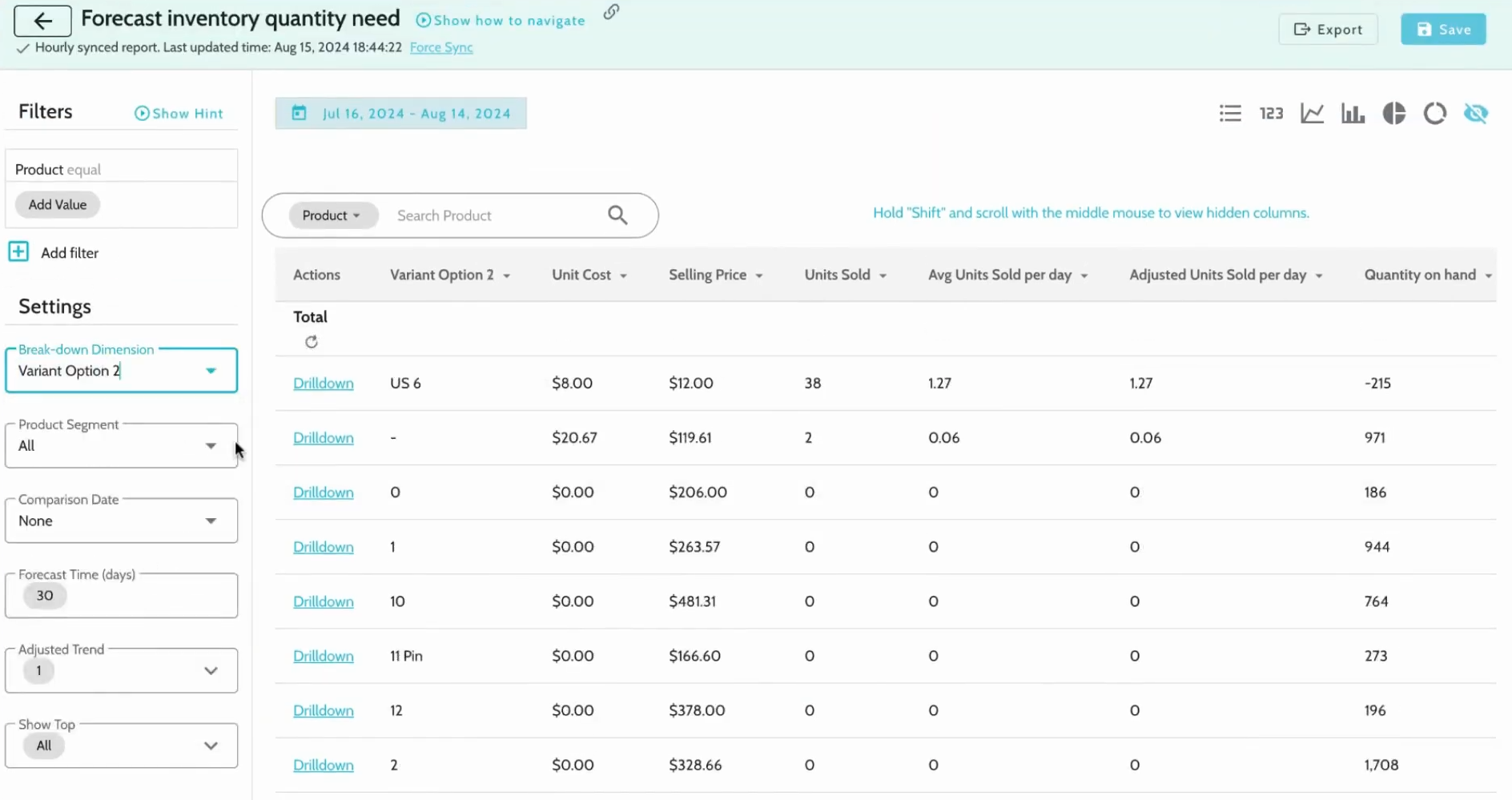Viewport: 1512px width, 800px height.
Task: Click the plus icon beside Add filter
Action: click(x=18, y=251)
